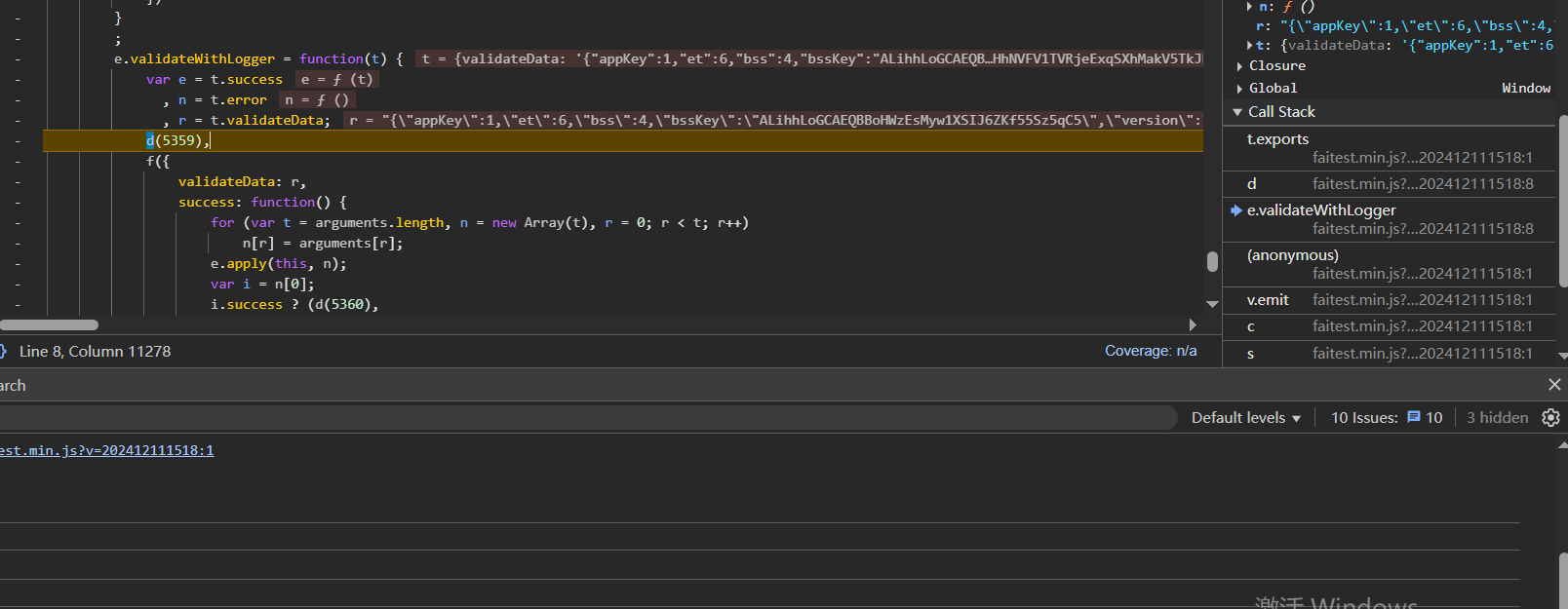
Task: Click the issues count badge icon
Action: click(1413, 417)
